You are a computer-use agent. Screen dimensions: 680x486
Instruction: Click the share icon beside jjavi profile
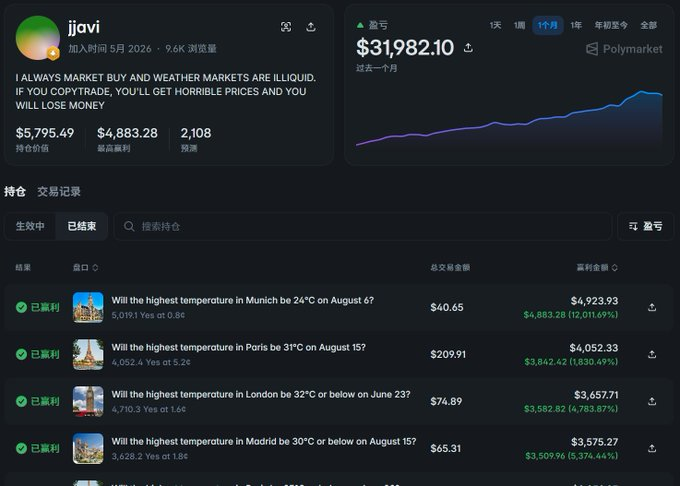tap(311, 27)
